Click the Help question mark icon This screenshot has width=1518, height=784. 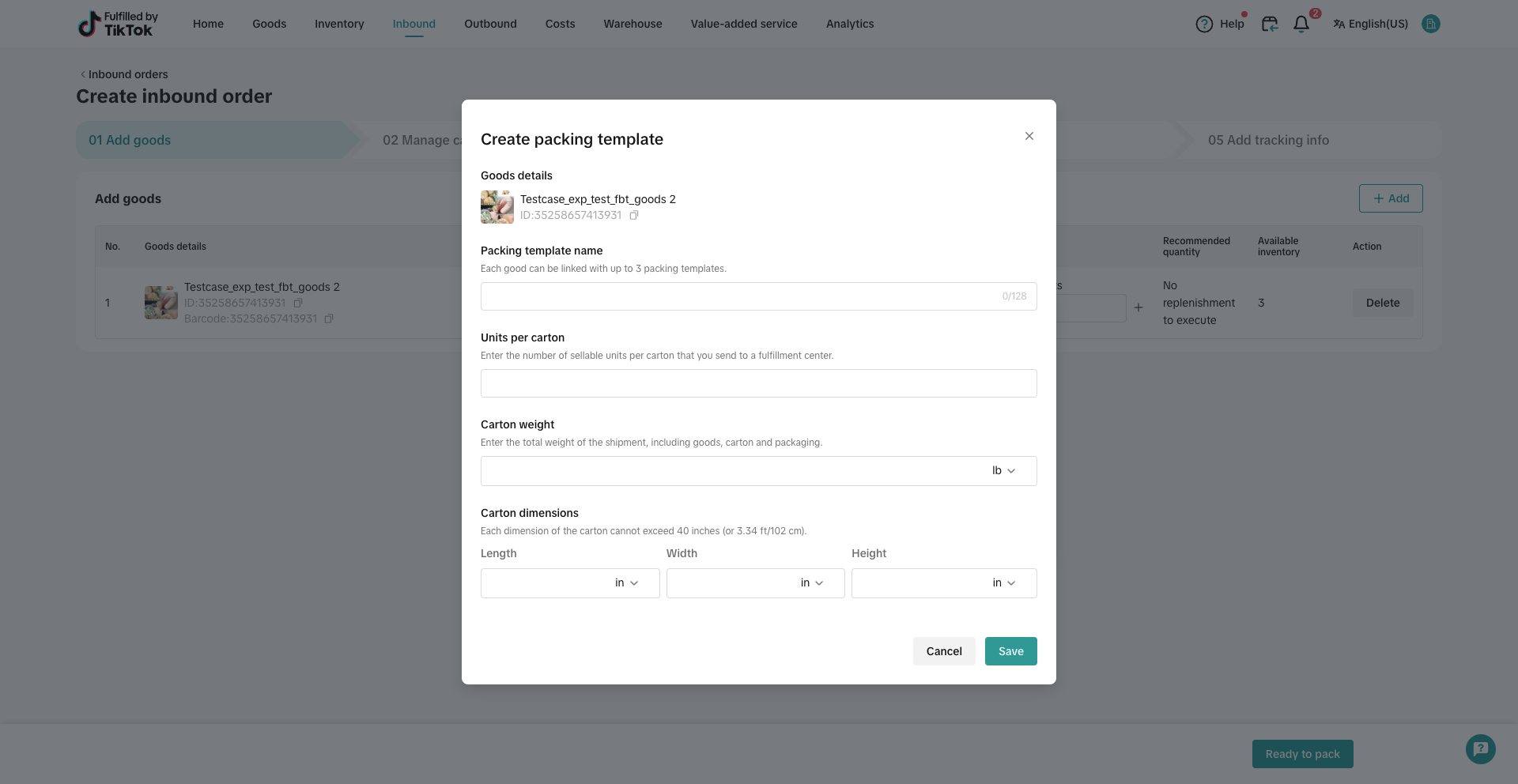pyautogui.click(x=1204, y=24)
